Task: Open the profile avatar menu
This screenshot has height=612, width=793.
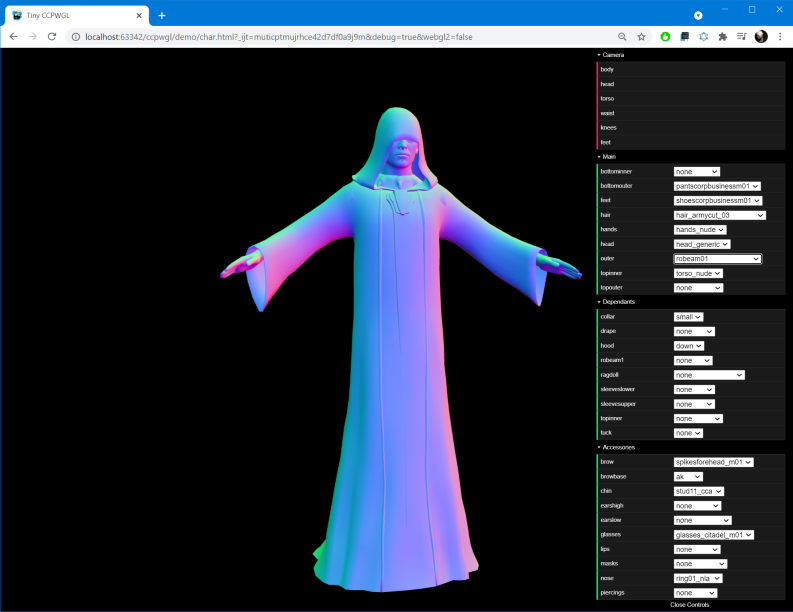Action: coord(761,36)
